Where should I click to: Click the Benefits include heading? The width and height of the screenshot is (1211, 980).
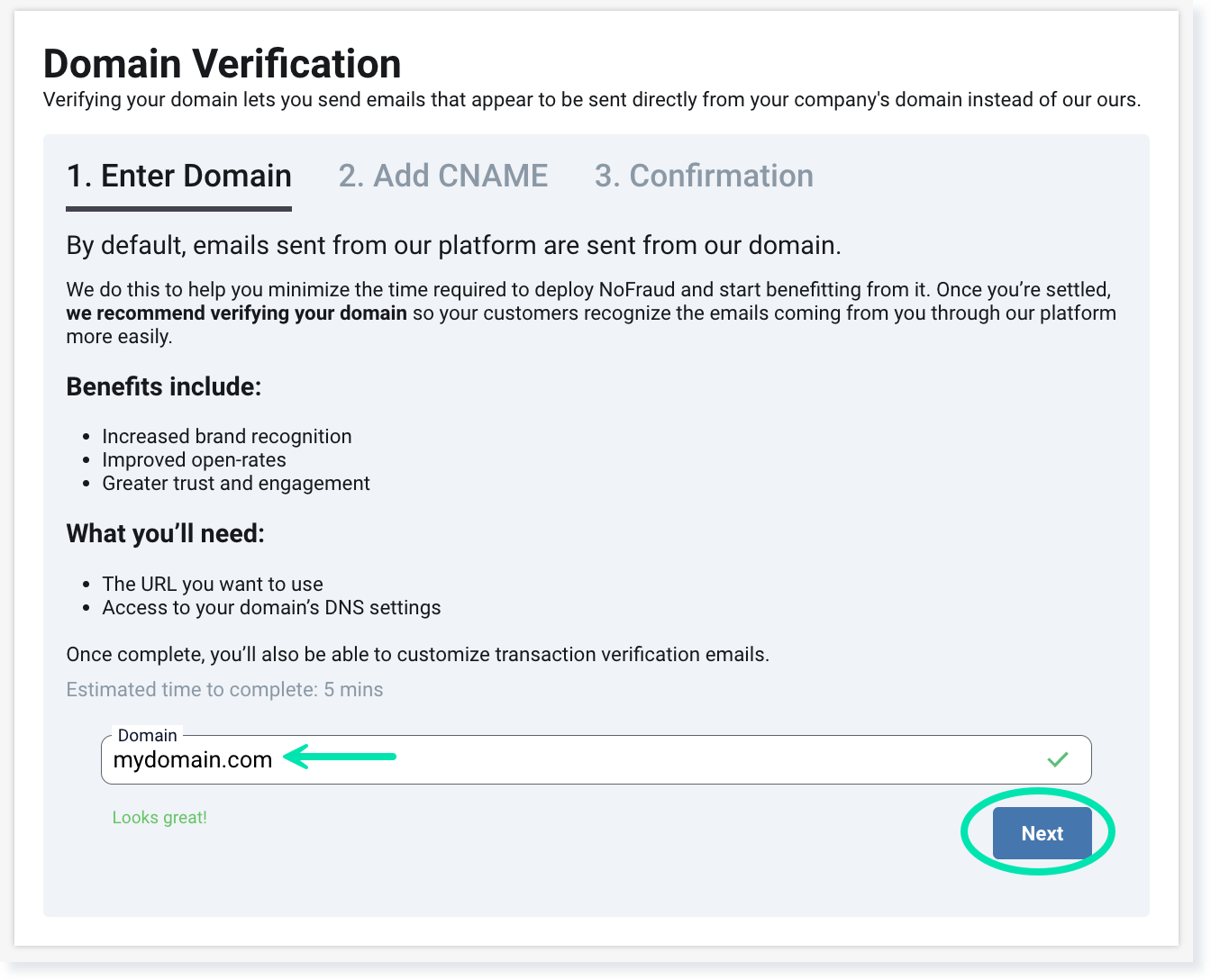(x=163, y=386)
